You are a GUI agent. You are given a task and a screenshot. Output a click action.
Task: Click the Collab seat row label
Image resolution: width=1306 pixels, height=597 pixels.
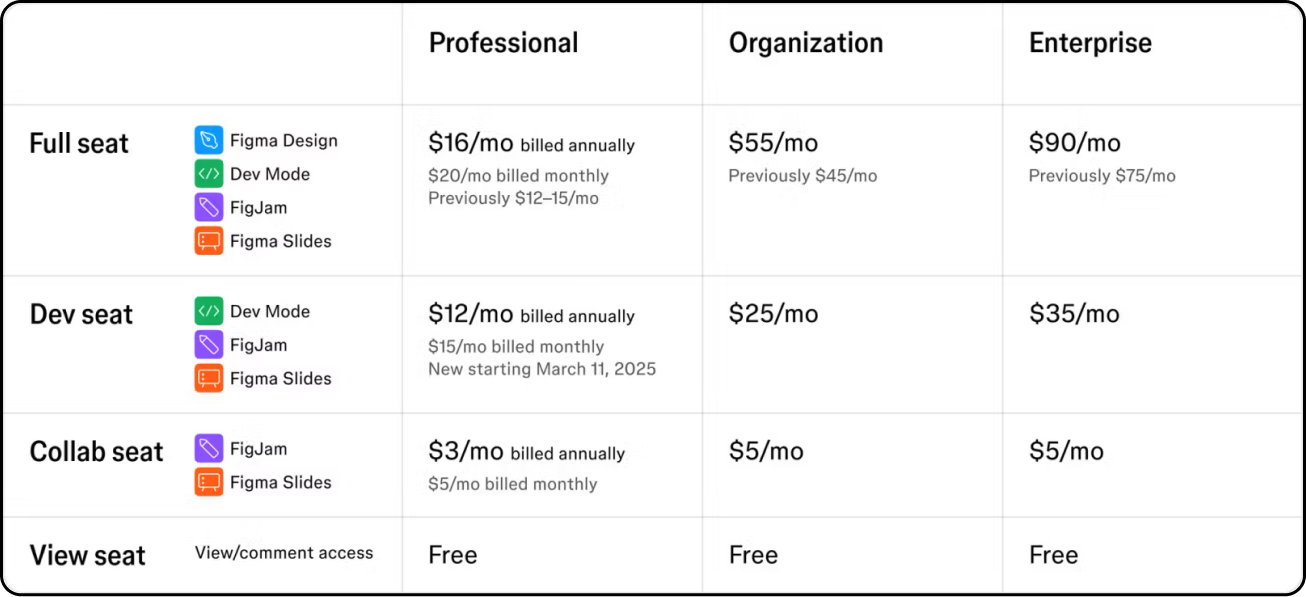(96, 452)
